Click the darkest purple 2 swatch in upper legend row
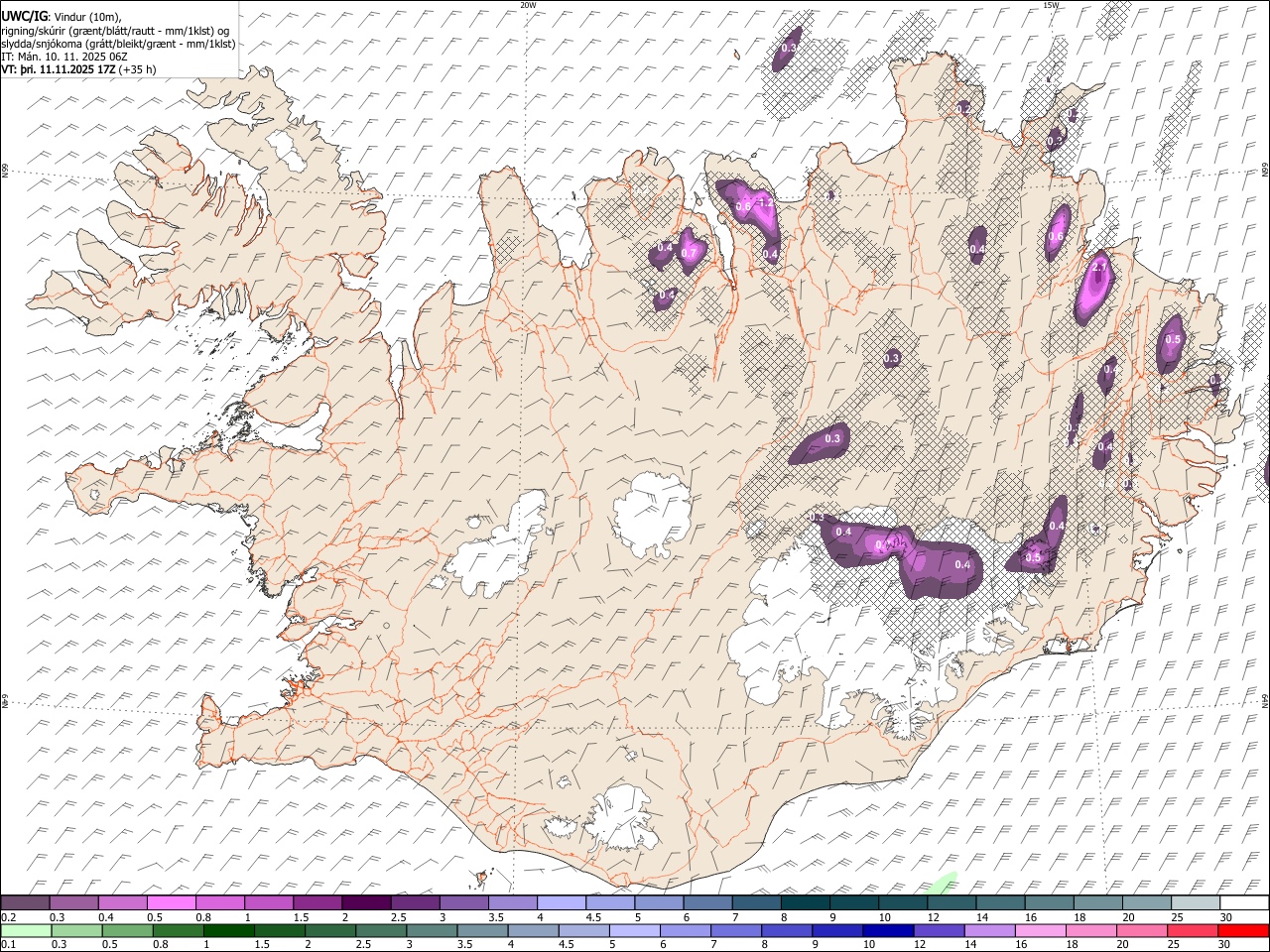The width and height of the screenshot is (1270, 952). pos(366,902)
